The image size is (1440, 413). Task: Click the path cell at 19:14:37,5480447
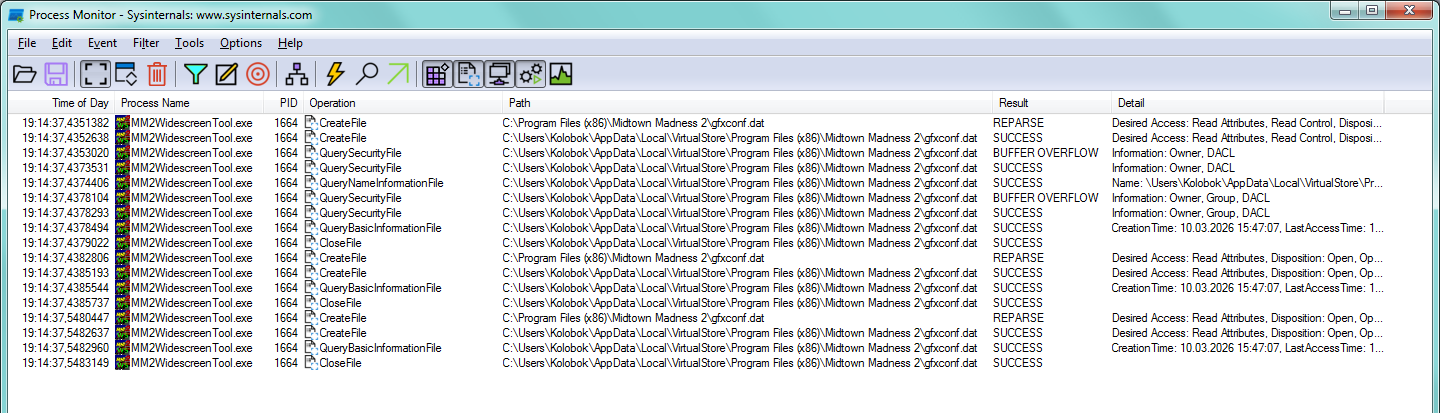(x=634, y=318)
